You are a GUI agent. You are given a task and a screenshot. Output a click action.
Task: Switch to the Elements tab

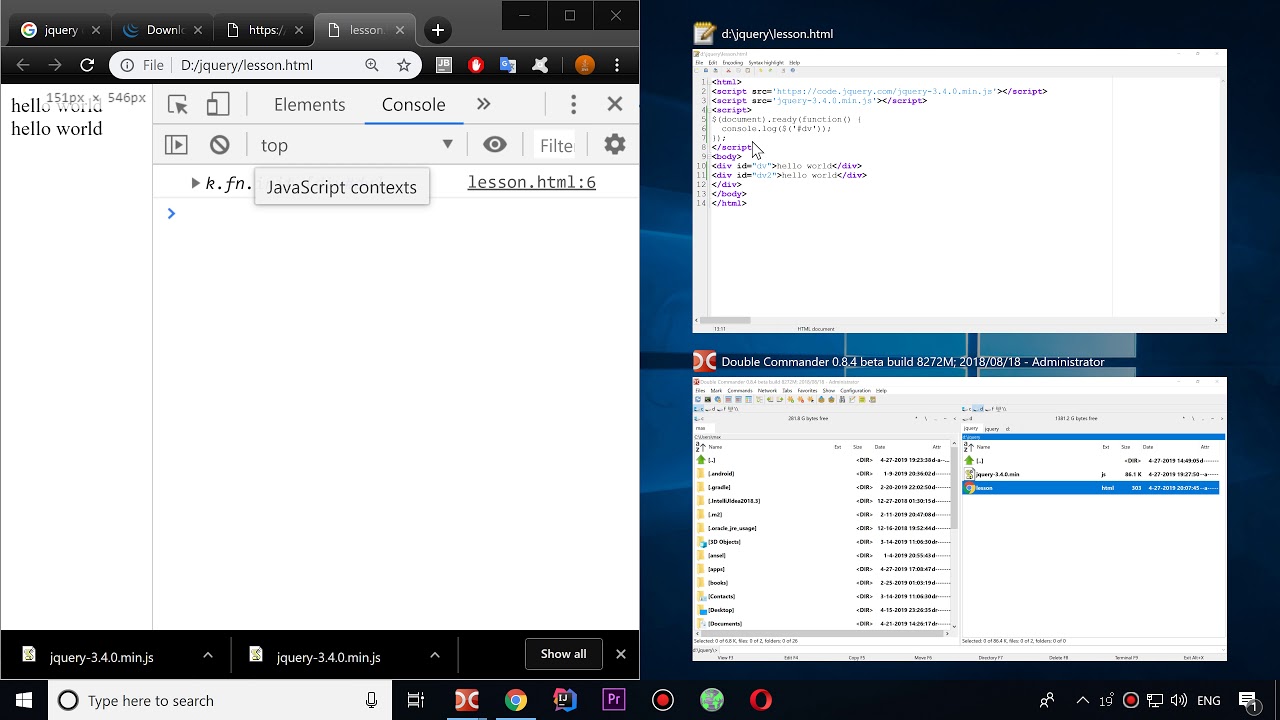coord(309,104)
